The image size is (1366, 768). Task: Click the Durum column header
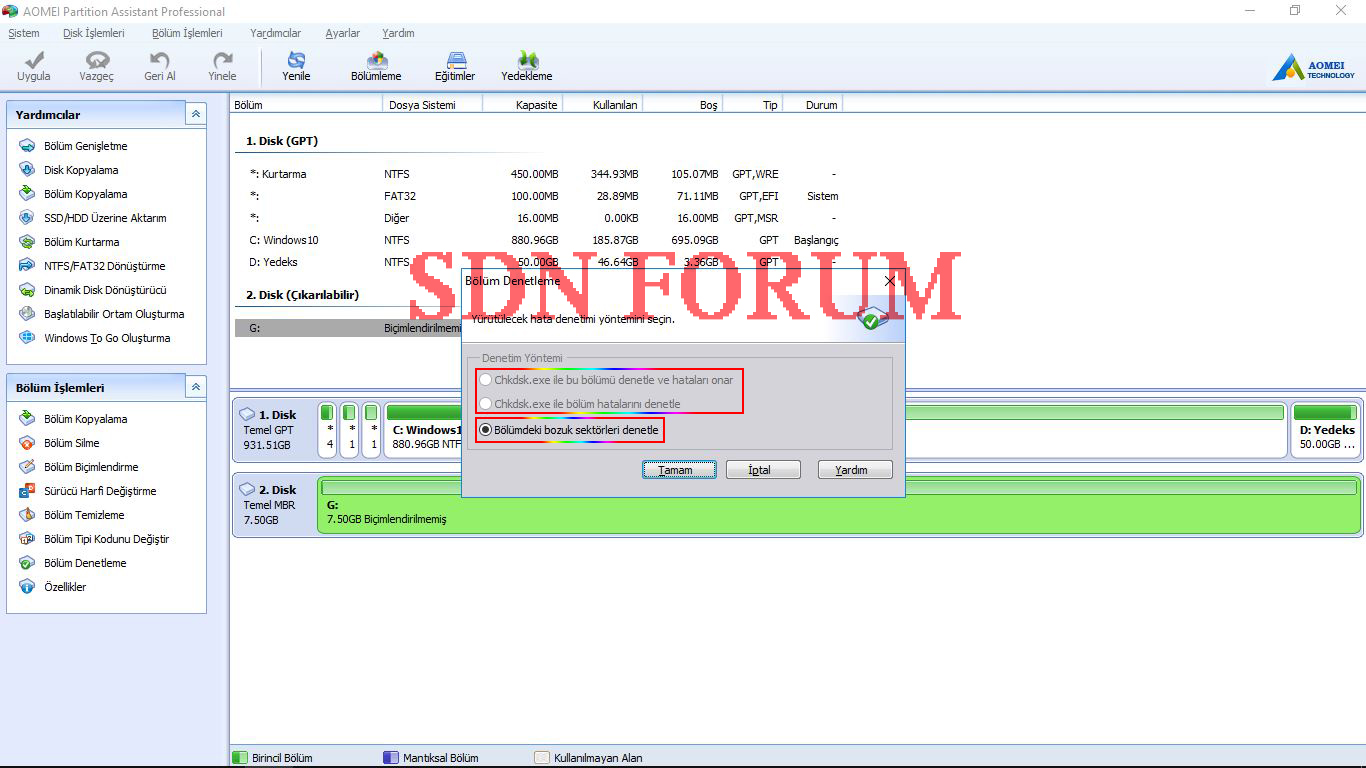(812, 105)
